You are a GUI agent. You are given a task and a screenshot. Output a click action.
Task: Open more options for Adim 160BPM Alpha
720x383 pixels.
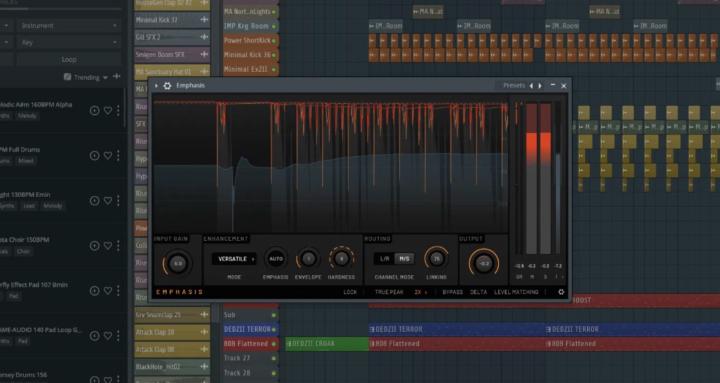coord(118,111)
